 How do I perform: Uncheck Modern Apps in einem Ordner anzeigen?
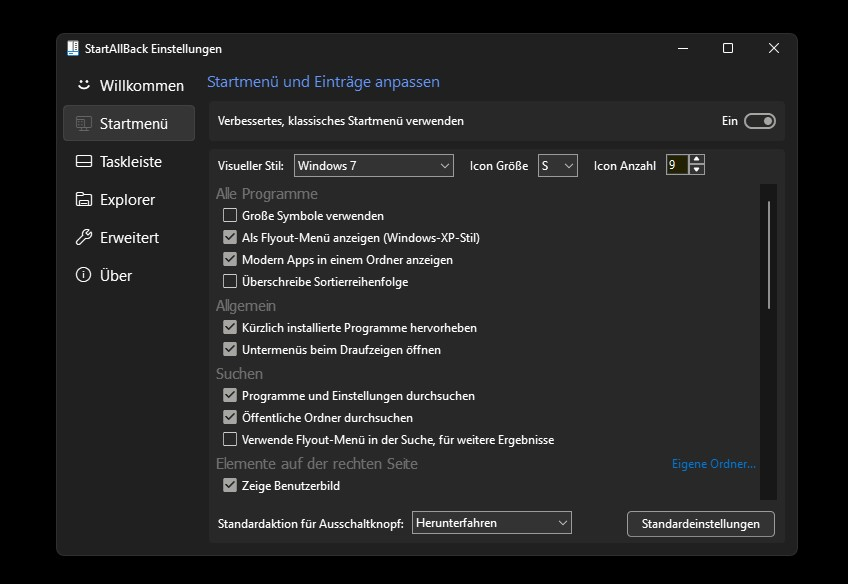[230, 260]
